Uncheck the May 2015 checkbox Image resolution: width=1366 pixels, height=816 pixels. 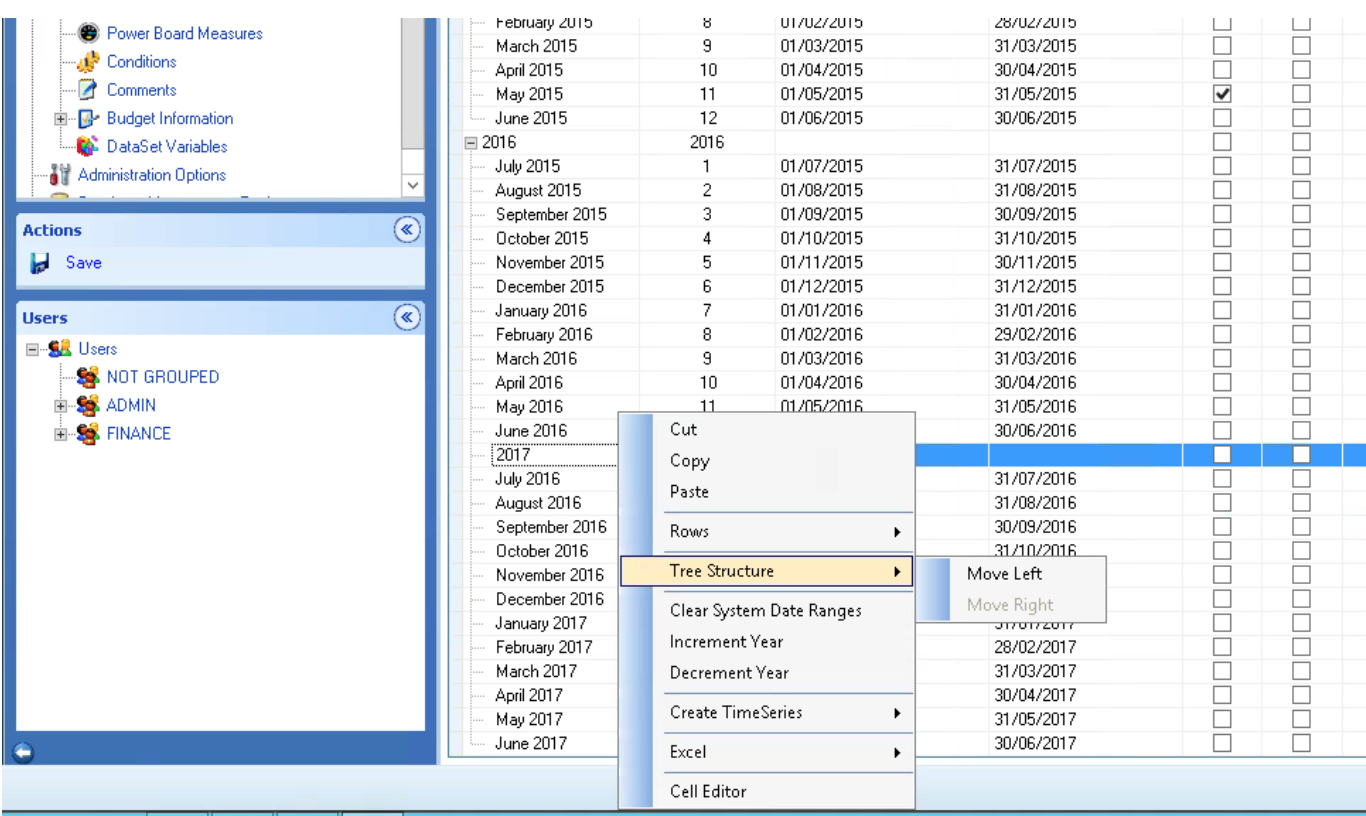pyautogui.click(x=1221, y=94)
